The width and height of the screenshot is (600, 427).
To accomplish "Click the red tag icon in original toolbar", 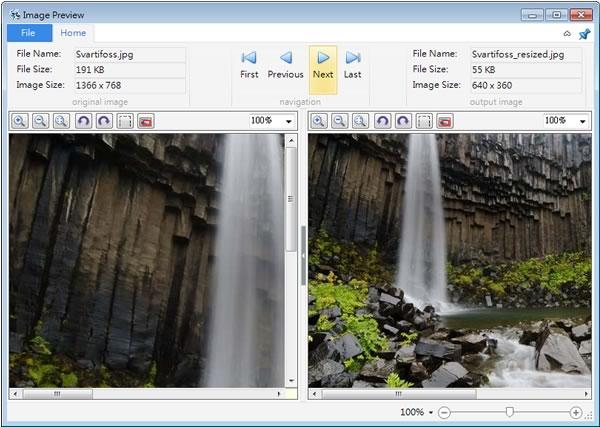I will tap(146, 121).
